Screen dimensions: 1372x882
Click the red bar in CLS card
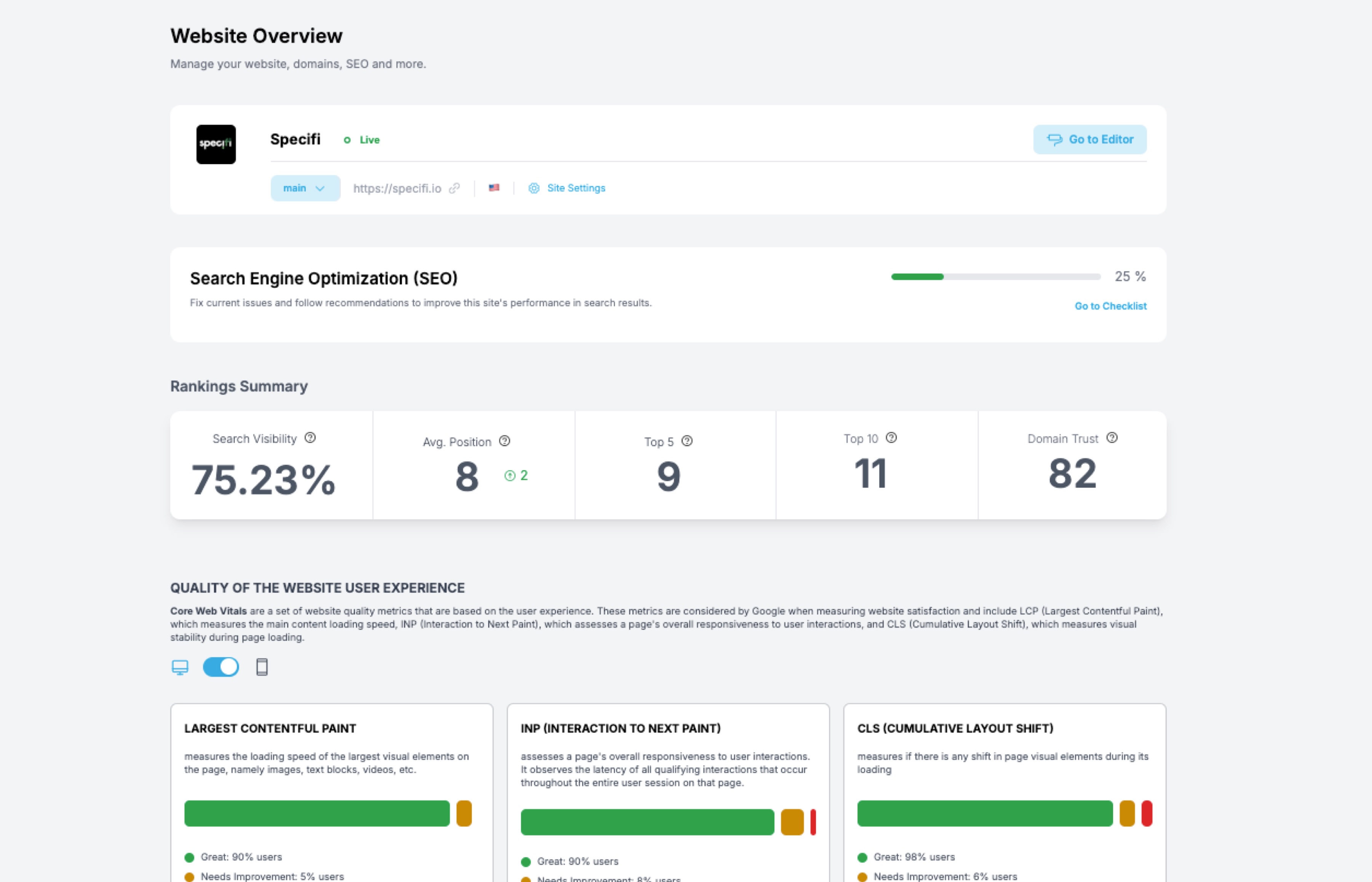coord(1147,814)
